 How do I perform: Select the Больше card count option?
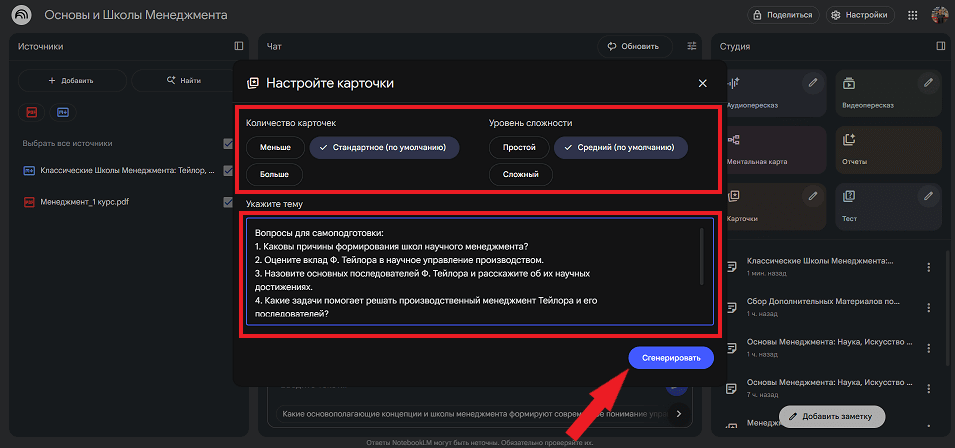274,175
